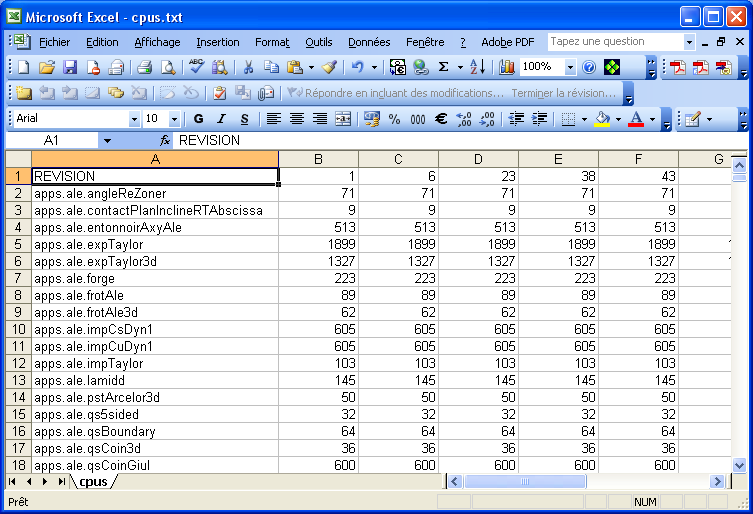Apply red Font Color A
Image resolution: width=753 pixels, height=514 pixels.
636,119
